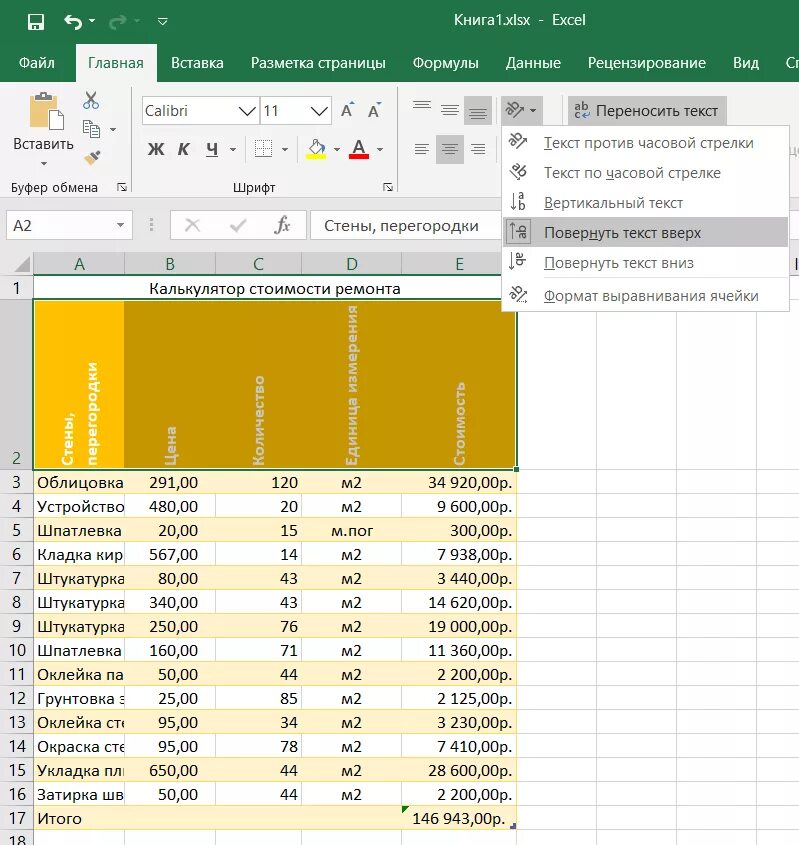
Task: Click the Вставить paste button
Action: coord(43,129)
